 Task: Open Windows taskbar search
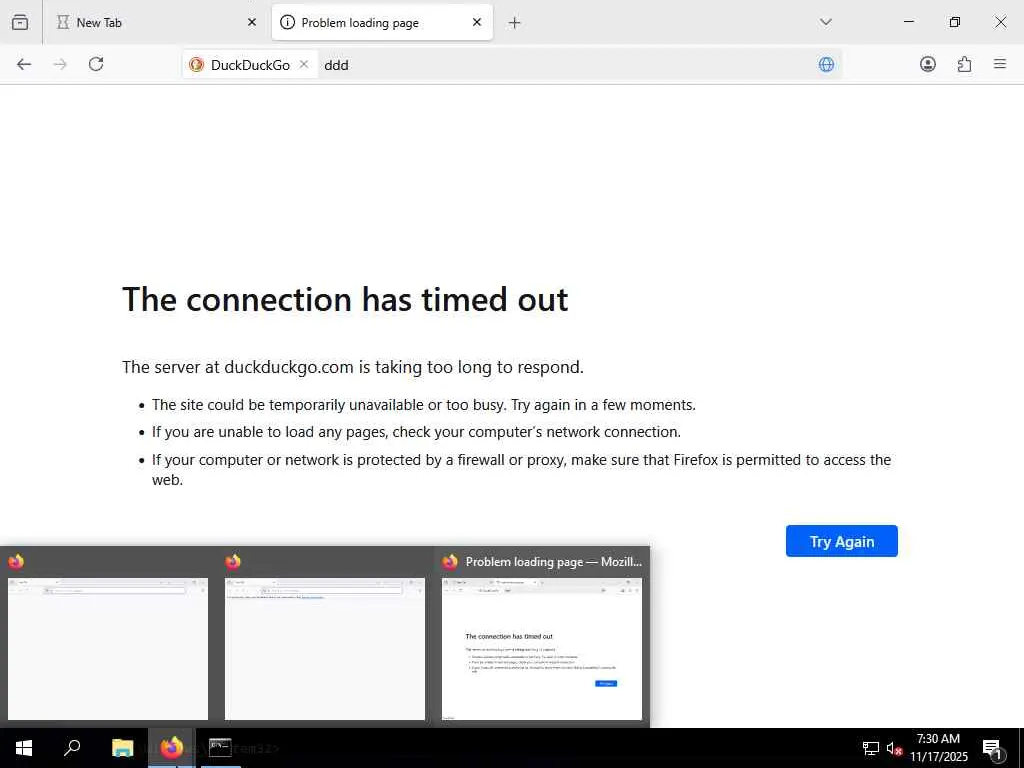(x=72, y=748)
